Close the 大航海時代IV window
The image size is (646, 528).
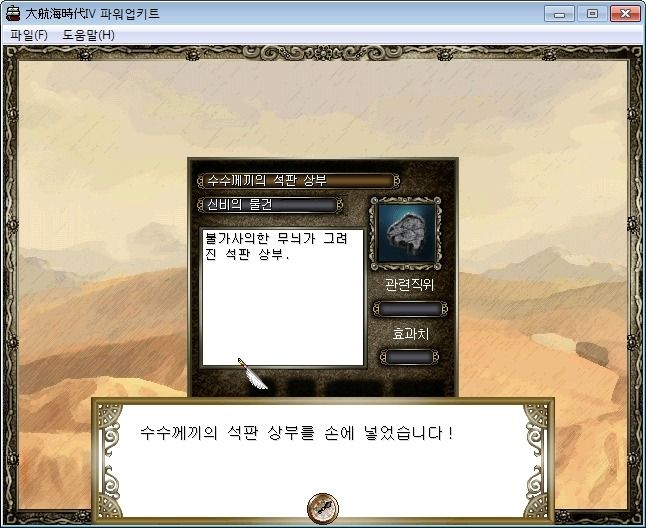point(625,14)
